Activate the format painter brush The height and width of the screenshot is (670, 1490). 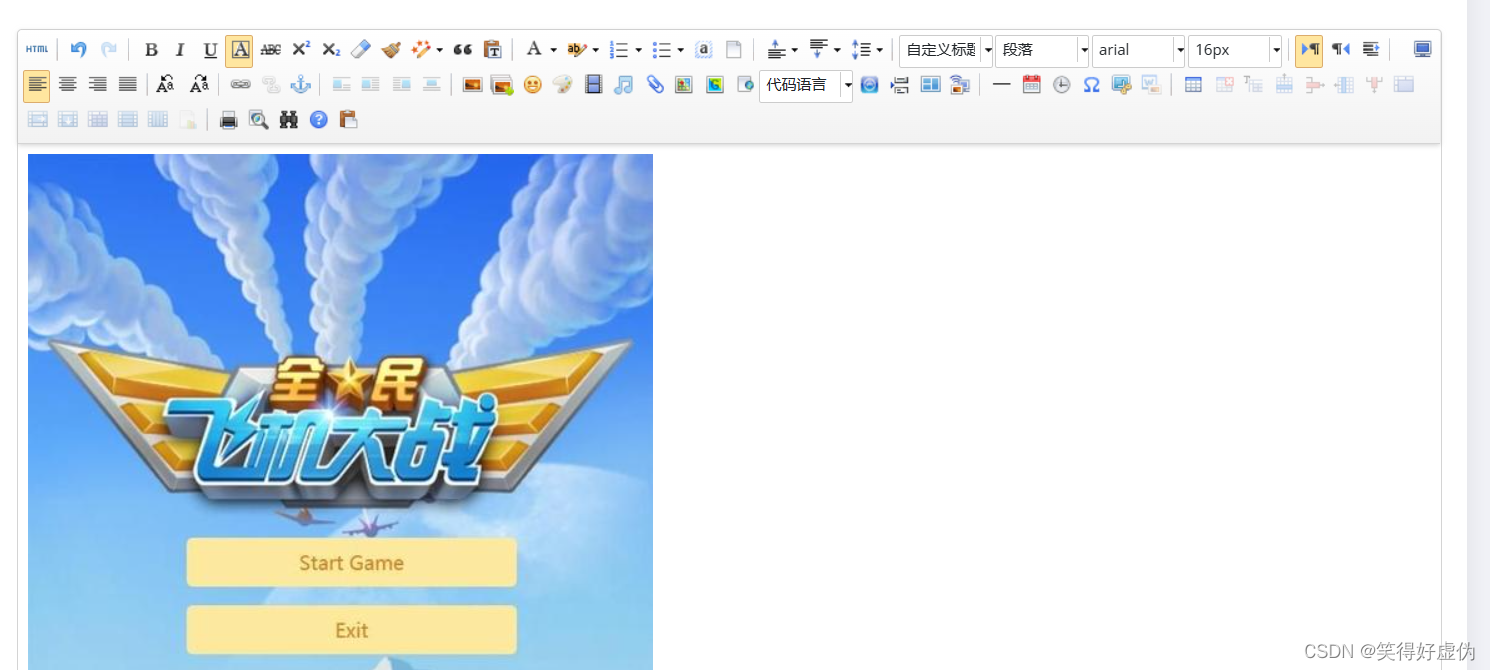pos(391,50)
